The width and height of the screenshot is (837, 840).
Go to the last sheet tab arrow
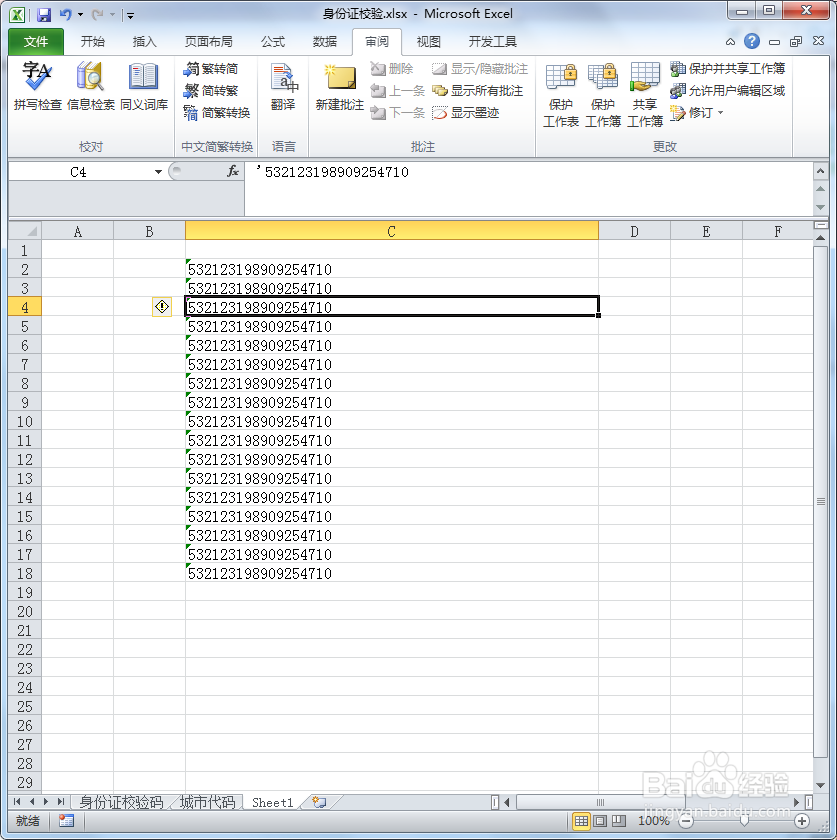click(x=61, y=801)
